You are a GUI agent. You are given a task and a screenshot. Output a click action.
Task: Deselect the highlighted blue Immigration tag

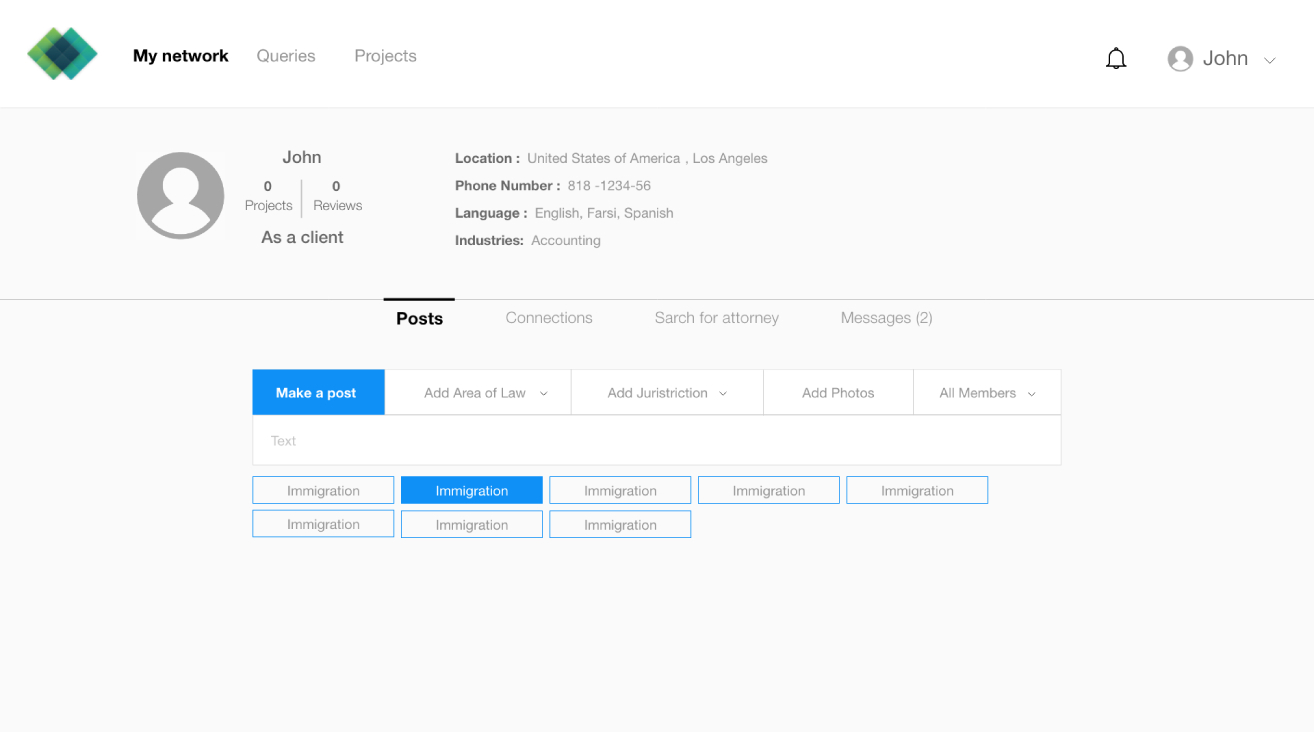click(x=472, y=490)
